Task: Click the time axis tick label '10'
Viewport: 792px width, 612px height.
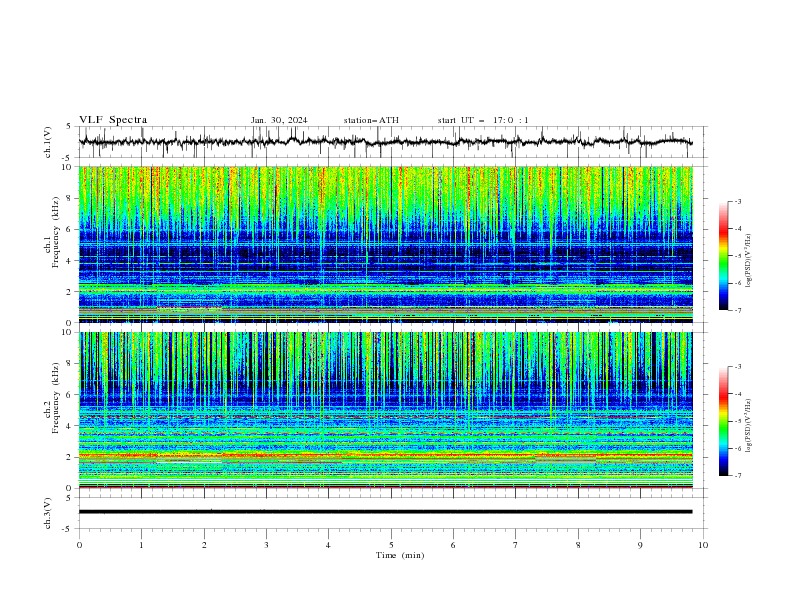Action: (x=703, y=545)
